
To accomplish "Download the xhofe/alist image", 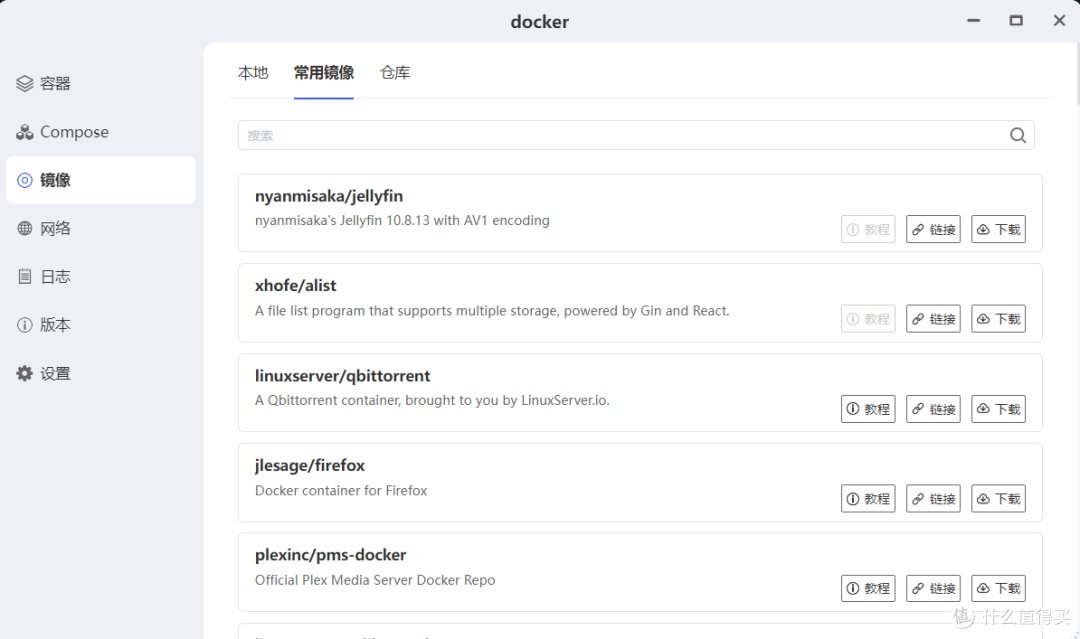I will coord(998,319).
